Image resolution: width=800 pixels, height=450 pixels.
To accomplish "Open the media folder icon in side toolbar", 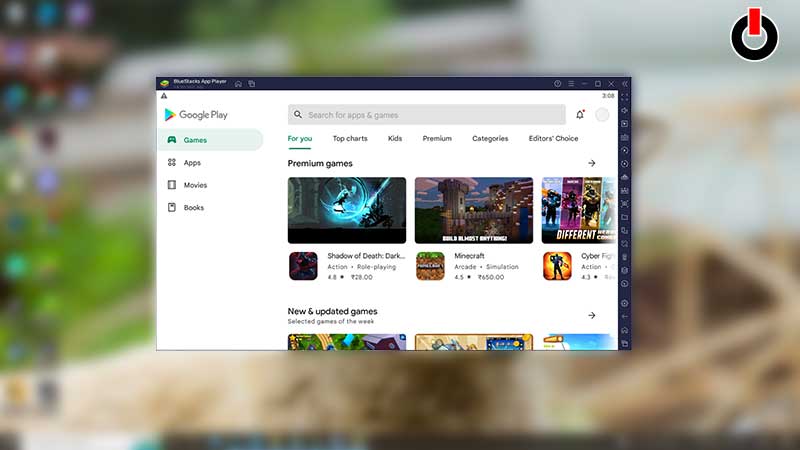I will (x=624, y=217).
